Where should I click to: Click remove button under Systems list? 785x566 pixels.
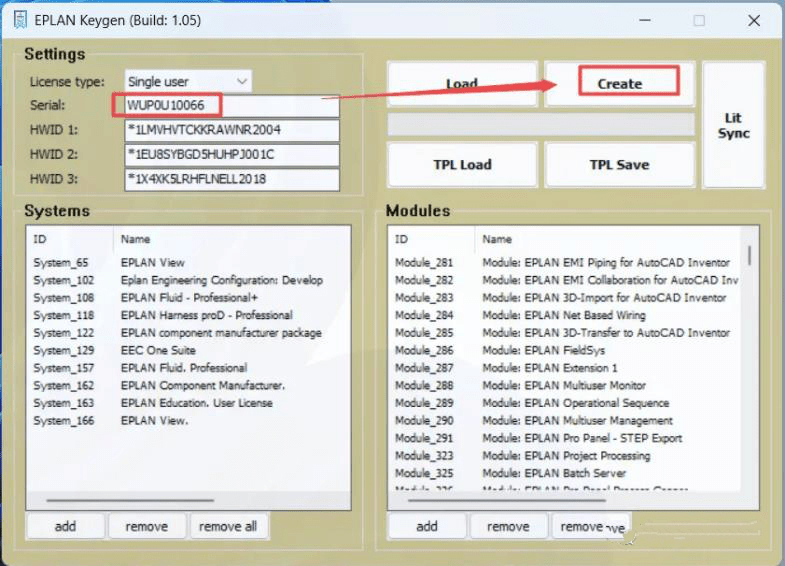coord(147,526)
